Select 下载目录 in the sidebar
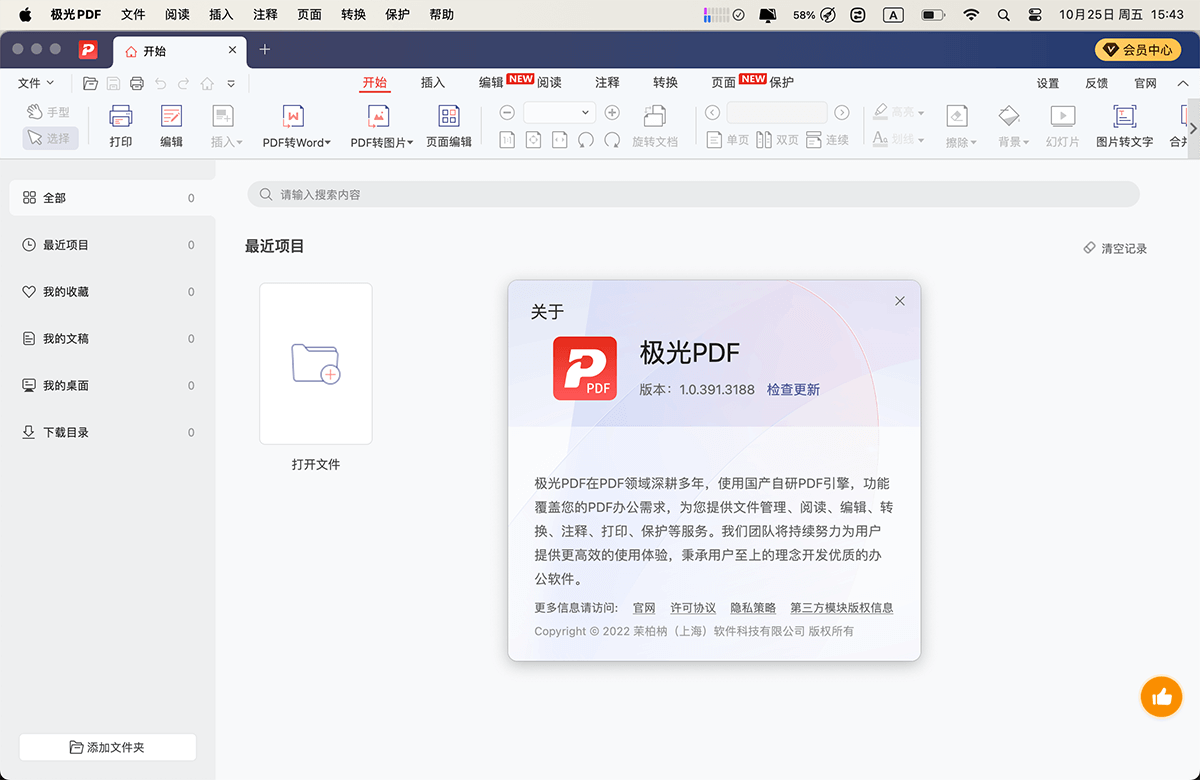 (108, 432)
